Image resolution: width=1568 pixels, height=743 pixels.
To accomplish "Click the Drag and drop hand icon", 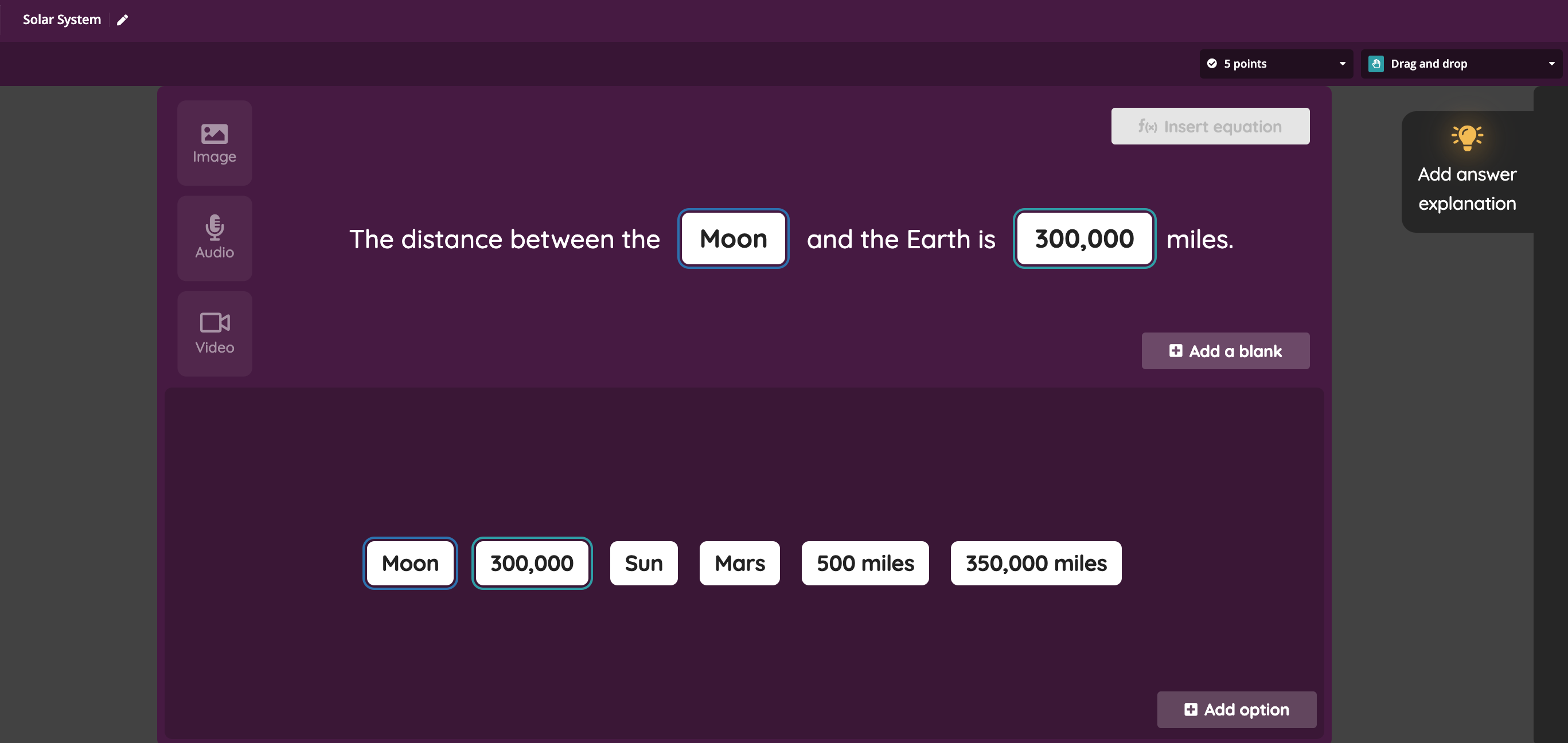I will (x=1376, y=64).
